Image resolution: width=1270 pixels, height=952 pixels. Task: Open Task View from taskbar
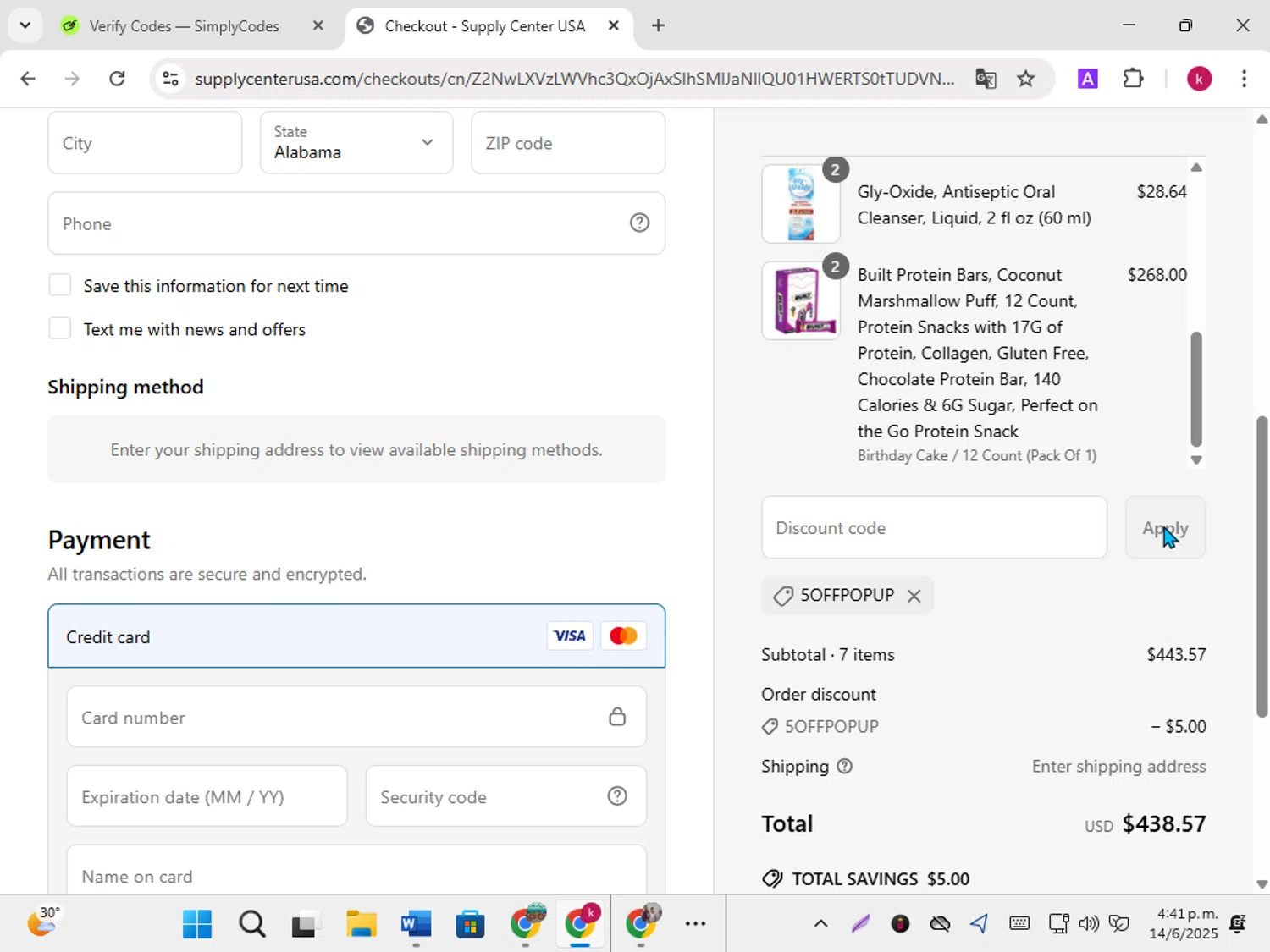tap(305, 924)
